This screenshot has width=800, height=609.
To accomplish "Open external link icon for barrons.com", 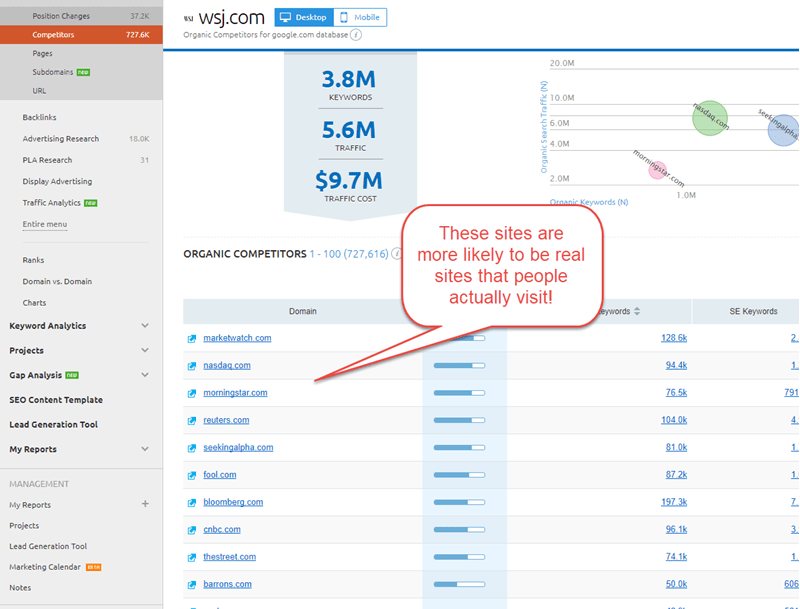I will click(x=192, y=585).
